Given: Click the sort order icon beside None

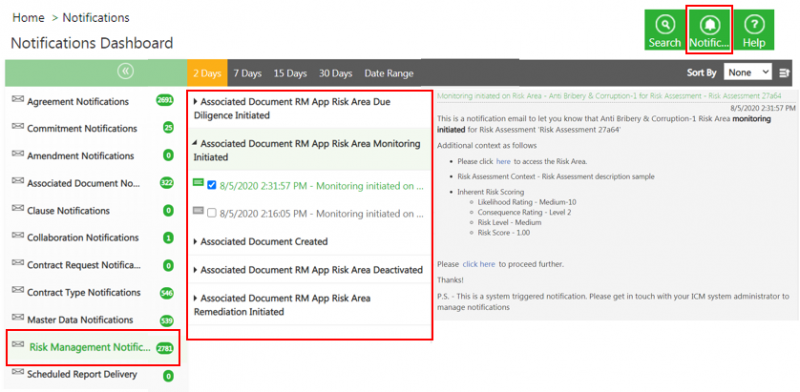Looking at the screenshot, I should click(784, 73).
